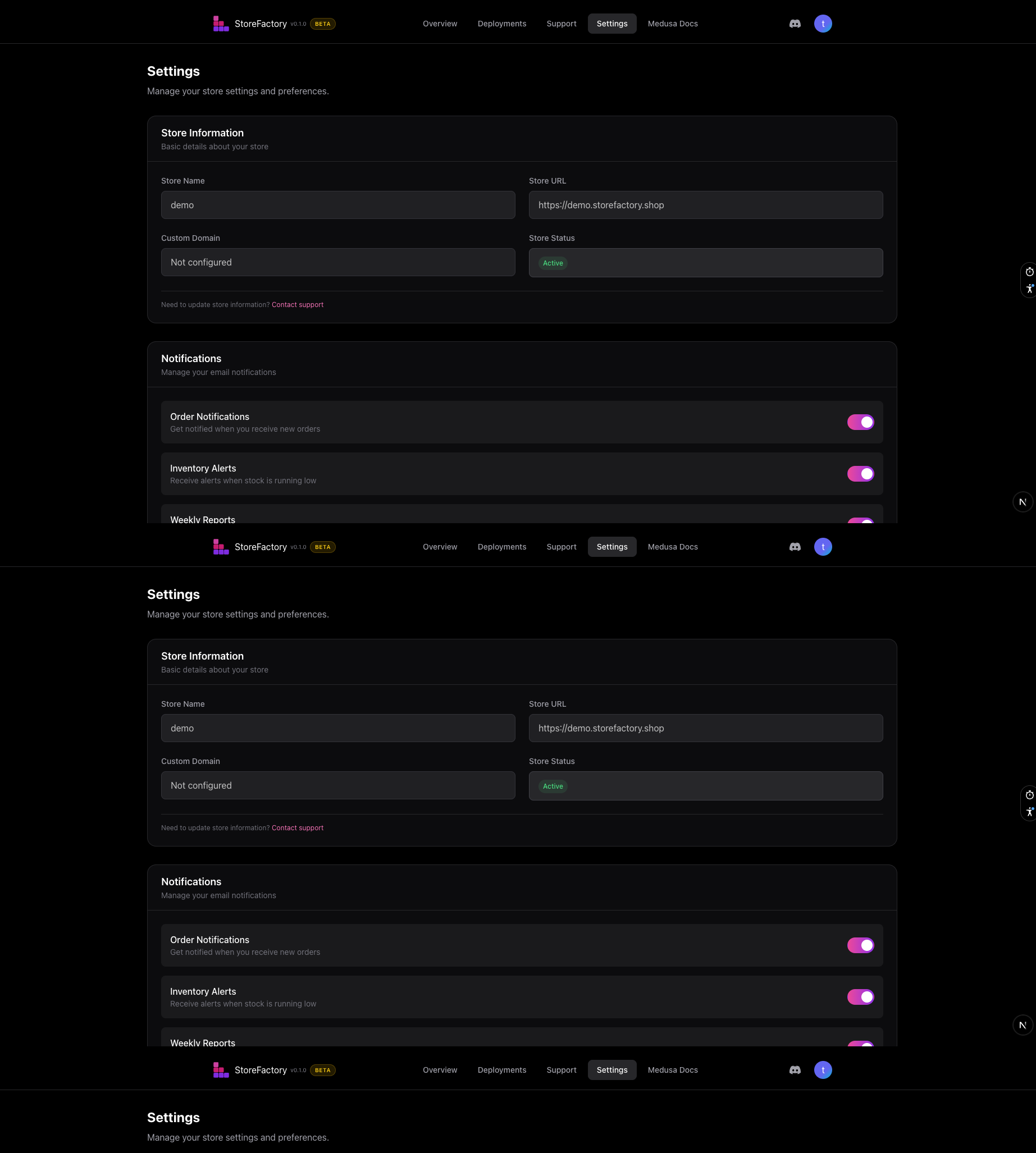Click the green Active status badge
1036x1153 pixels.
552,263
